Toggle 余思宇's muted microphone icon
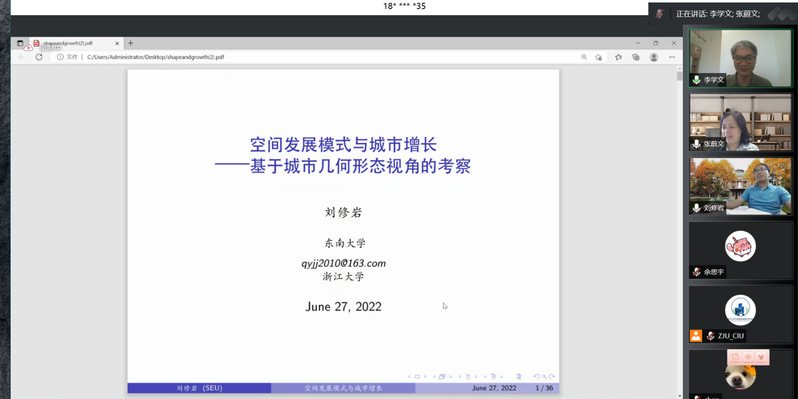Viewport: 798px width, 399px height. point(696,272)
